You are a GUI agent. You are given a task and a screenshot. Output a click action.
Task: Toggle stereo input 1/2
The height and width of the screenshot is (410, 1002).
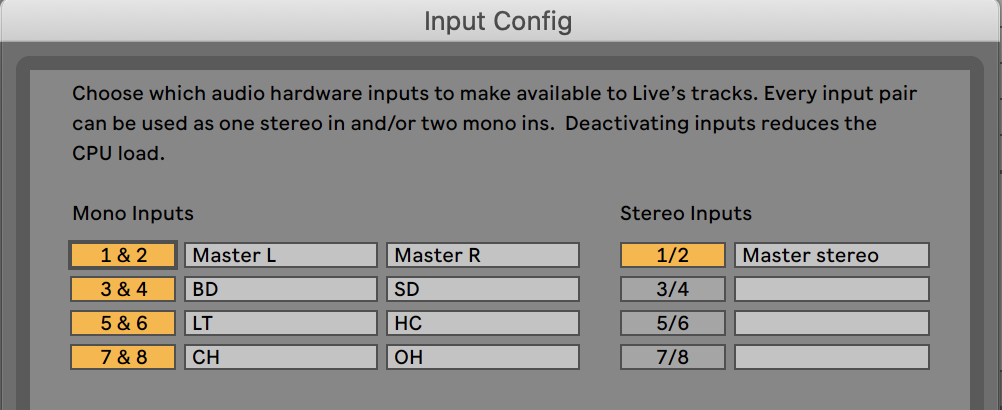point(673,255)
